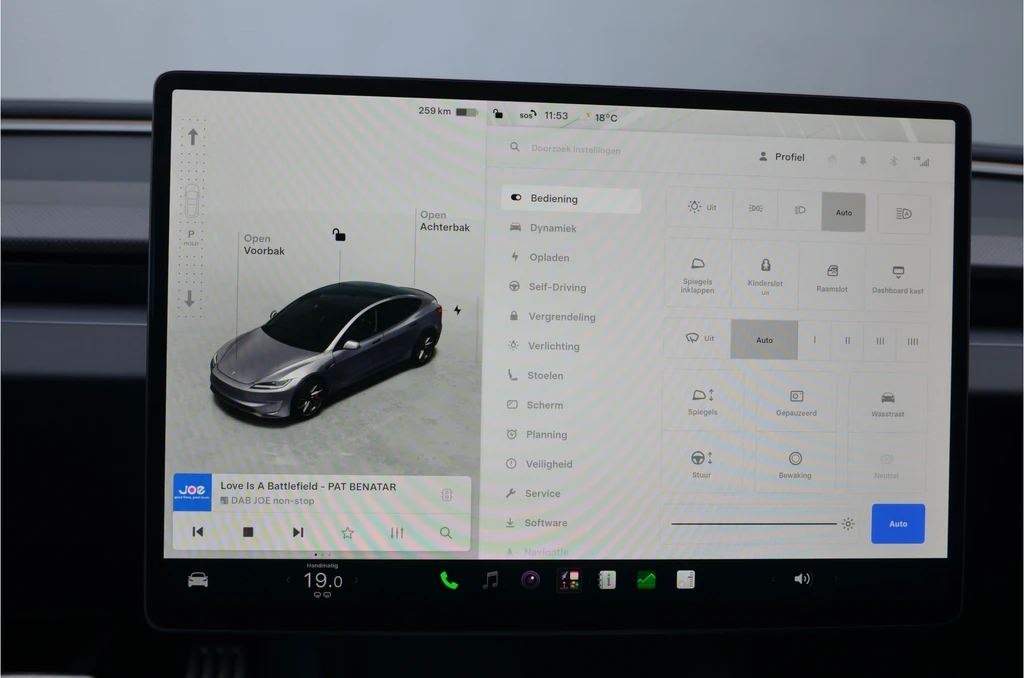The width and height of the screenshot is (1024, 678).
Task: Enable Wasstraat car wash mode
Action: point(888,404)
